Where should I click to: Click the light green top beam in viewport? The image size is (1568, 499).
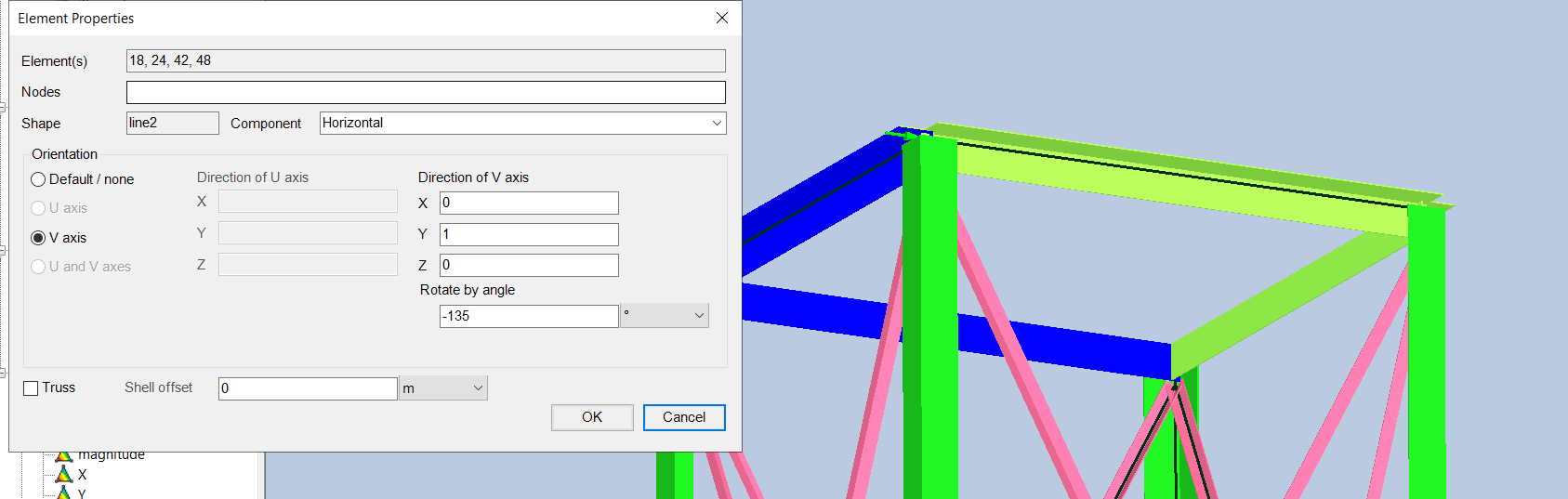[x=1180, y=190]
